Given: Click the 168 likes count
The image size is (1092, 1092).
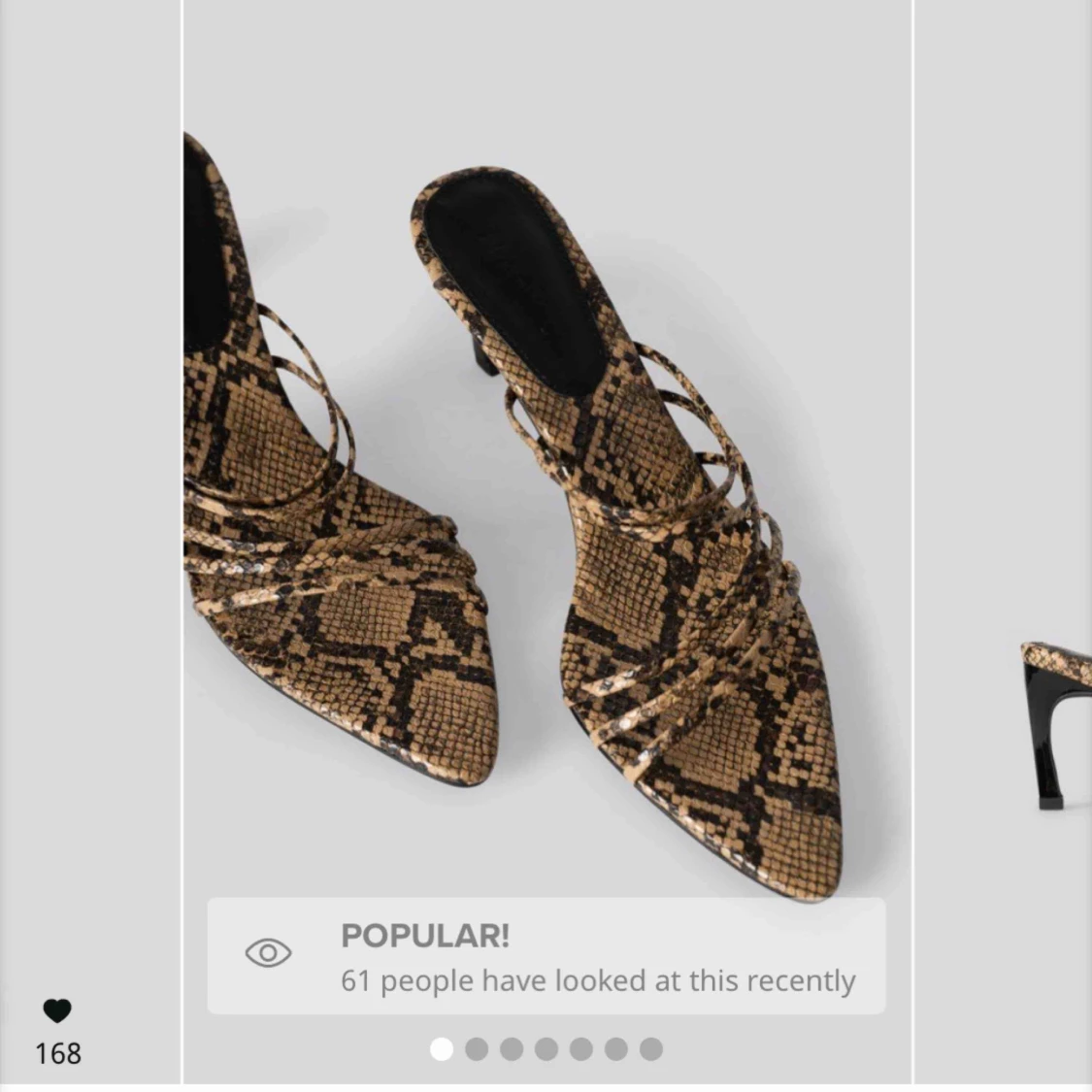Looking at the screenshot, I should (x=58, y=1054).
